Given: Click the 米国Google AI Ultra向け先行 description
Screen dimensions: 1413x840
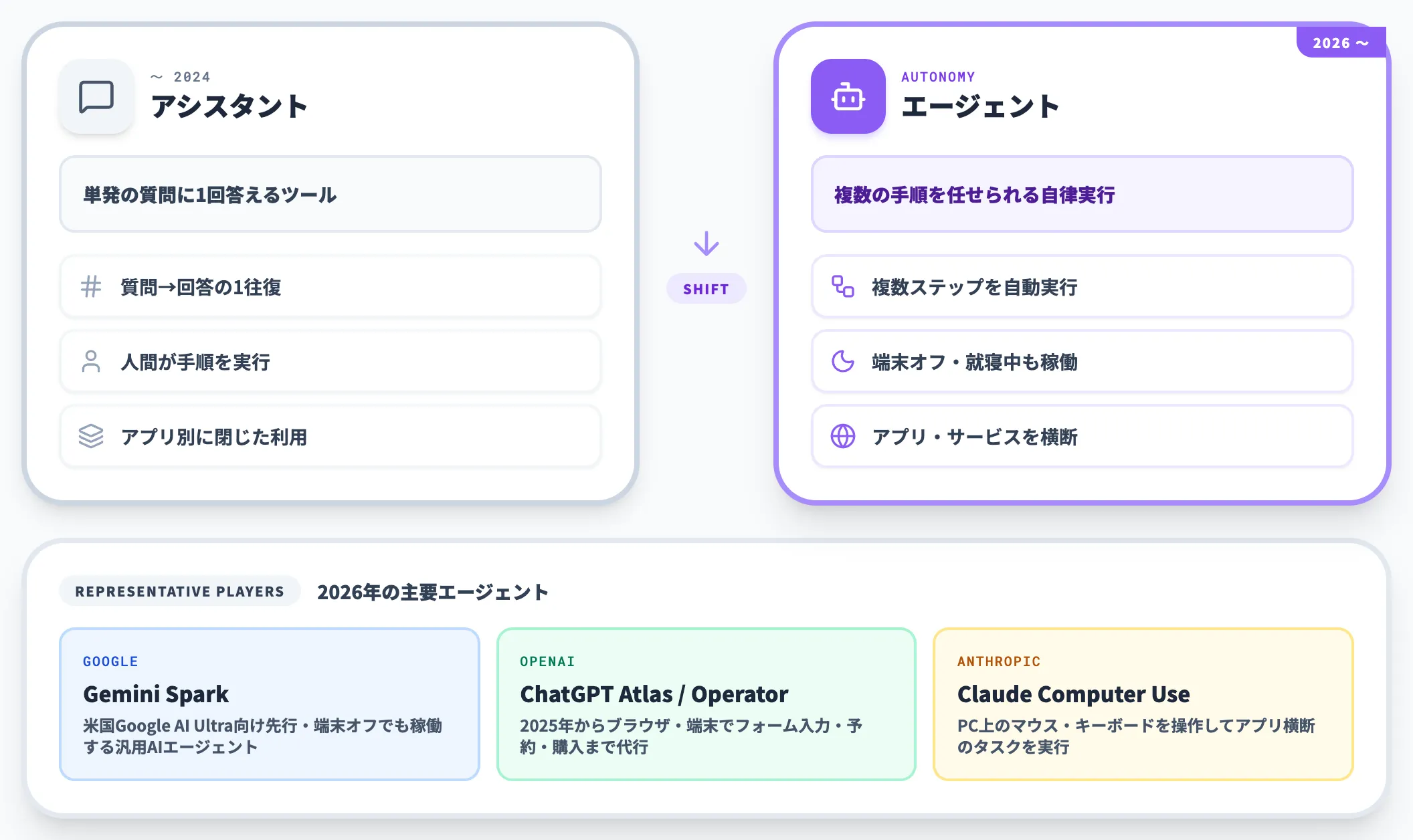Looking at the screenshot, I should click(262, 736).
